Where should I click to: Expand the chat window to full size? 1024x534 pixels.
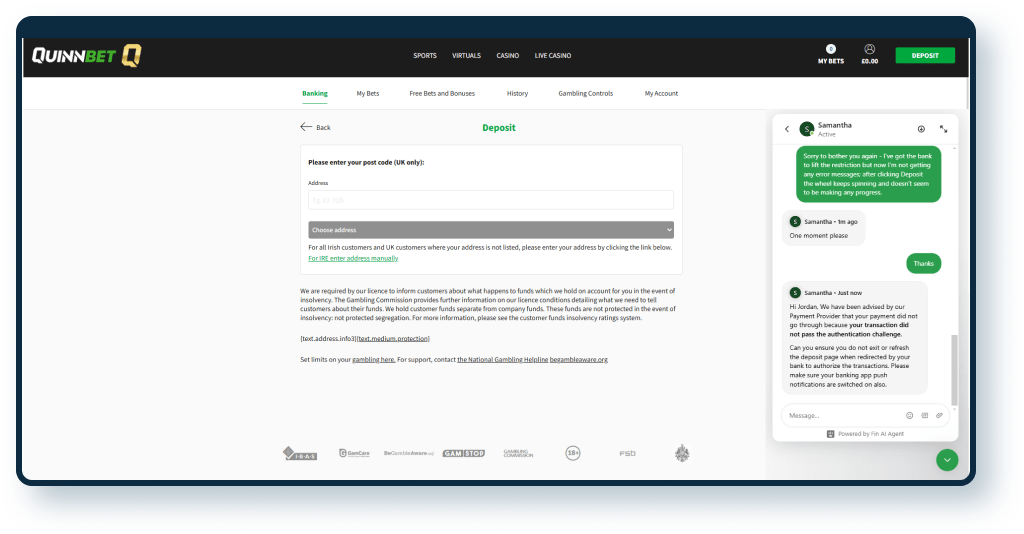(944, 129)
